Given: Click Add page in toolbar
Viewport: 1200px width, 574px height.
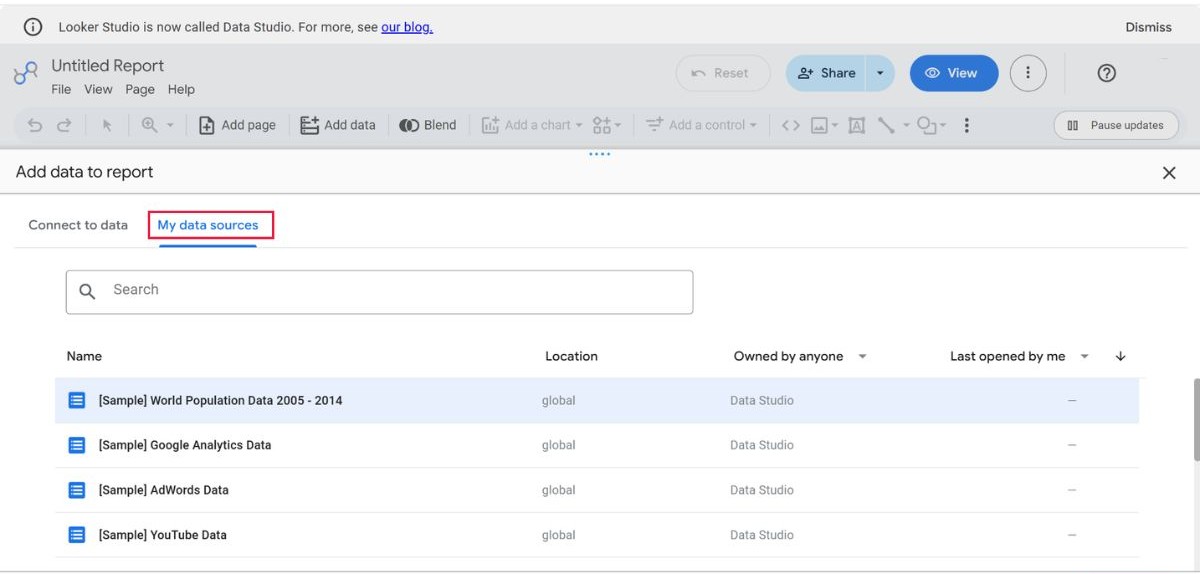Looking at the screenshot, I should pos(237,125).
